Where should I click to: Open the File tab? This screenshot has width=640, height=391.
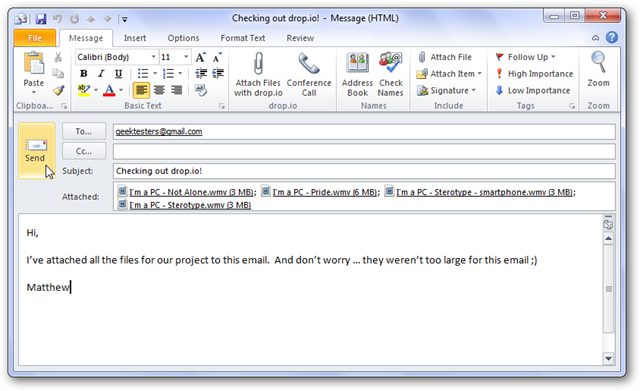[35, 38]
